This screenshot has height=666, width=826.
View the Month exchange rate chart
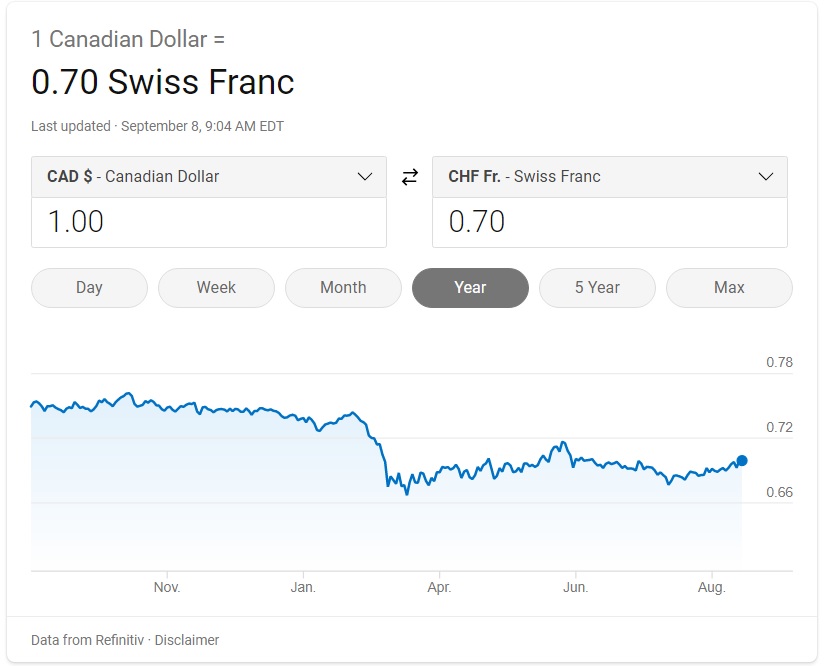click(343, 287)
